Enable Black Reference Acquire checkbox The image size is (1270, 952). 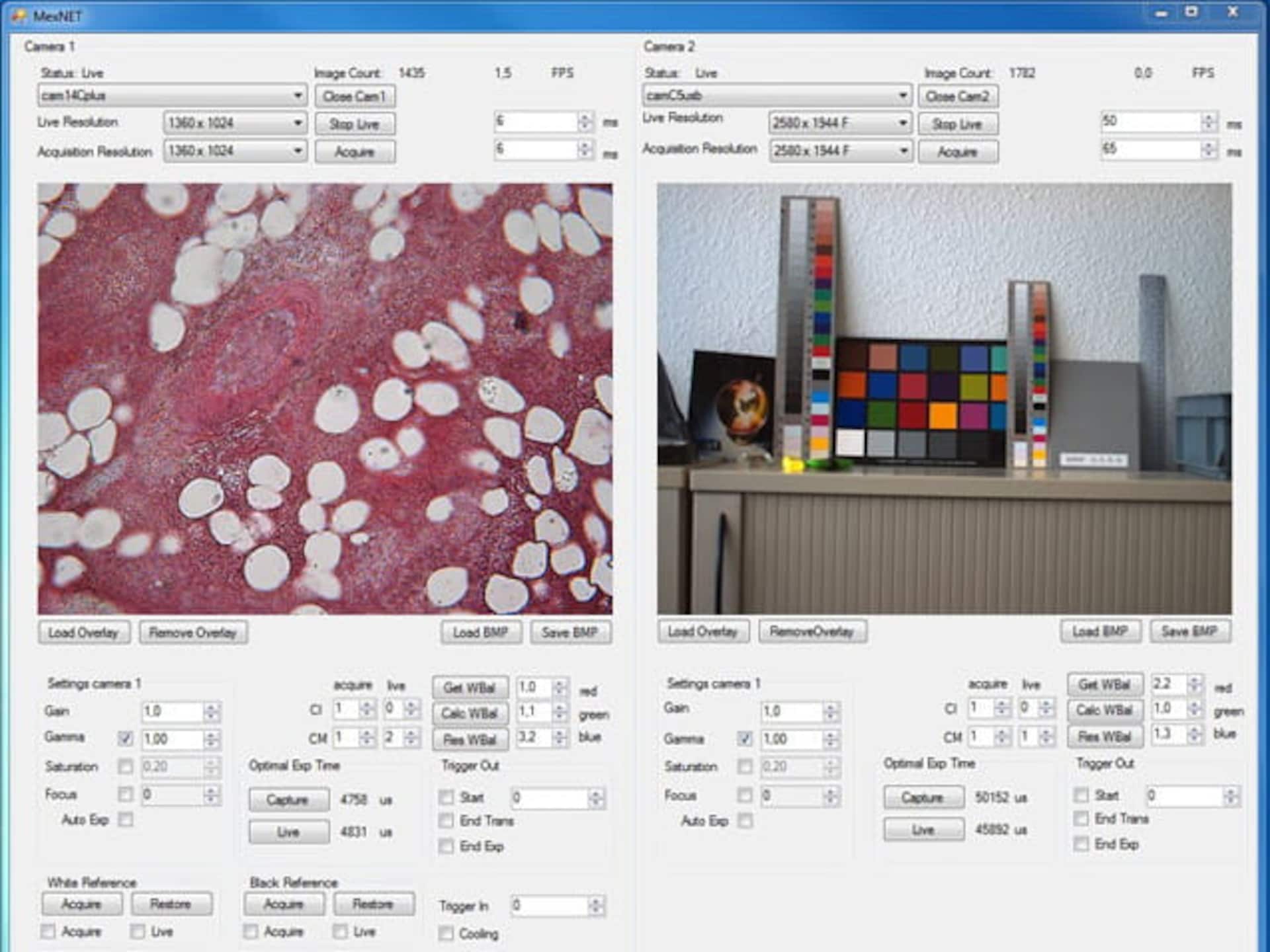click(250, 932)
